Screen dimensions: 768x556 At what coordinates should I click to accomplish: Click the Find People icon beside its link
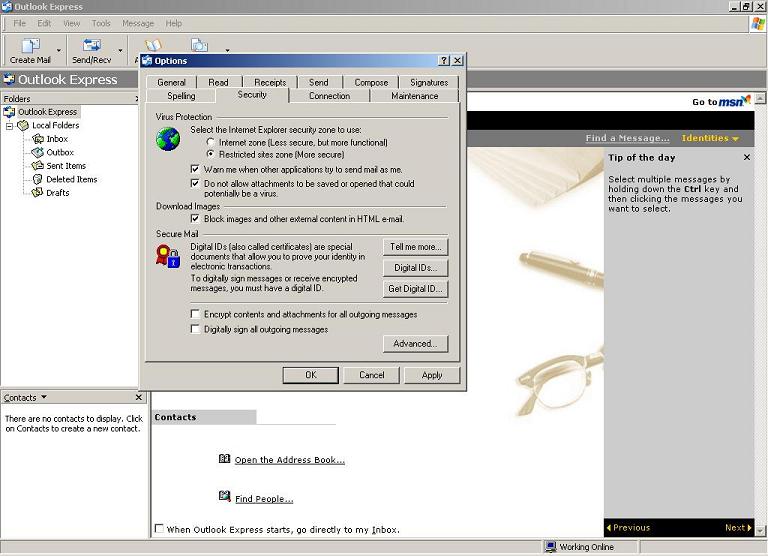(224, 496)
